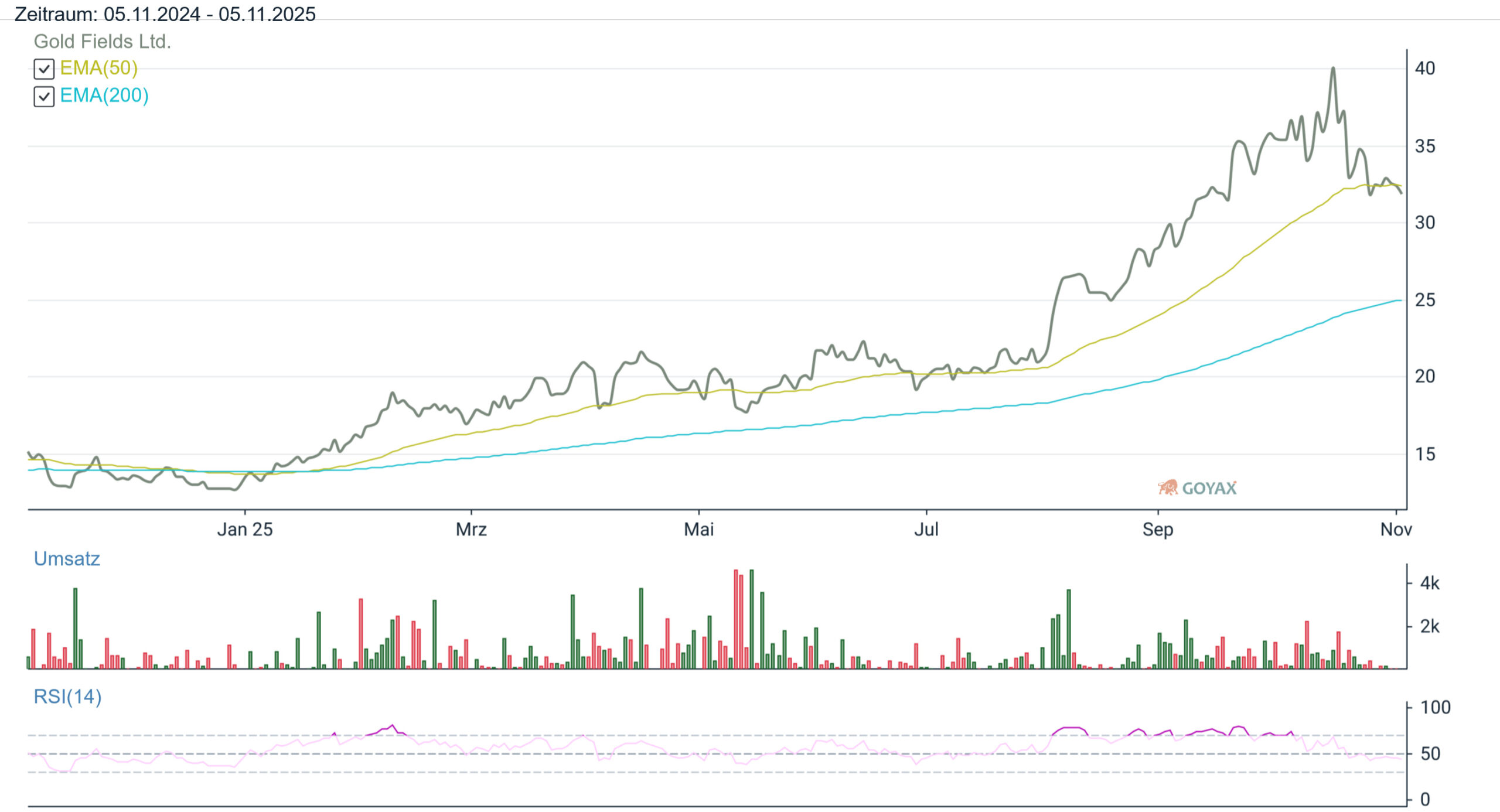Click the 4k volume axis label
The image size is (1500, 812).
(1429, 583)
